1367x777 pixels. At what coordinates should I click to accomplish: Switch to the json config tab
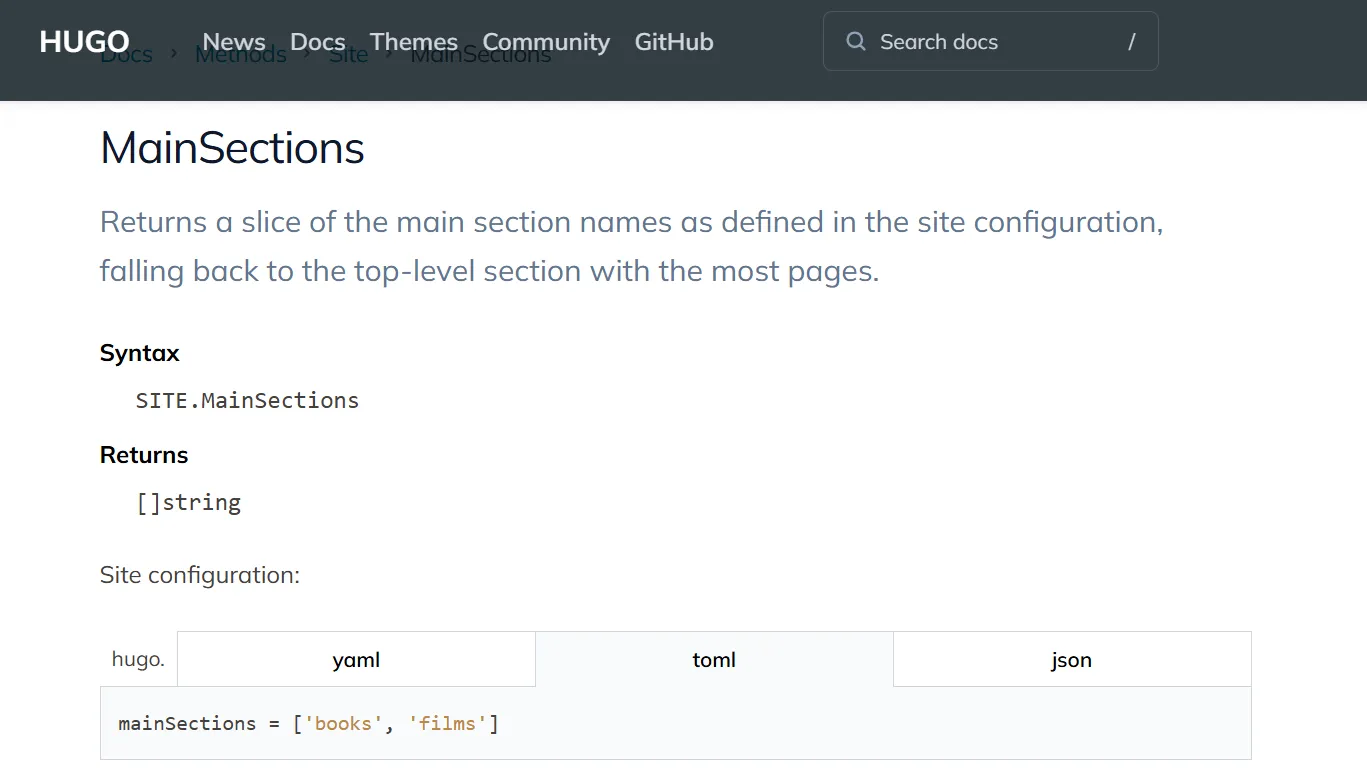(1071, 659)
